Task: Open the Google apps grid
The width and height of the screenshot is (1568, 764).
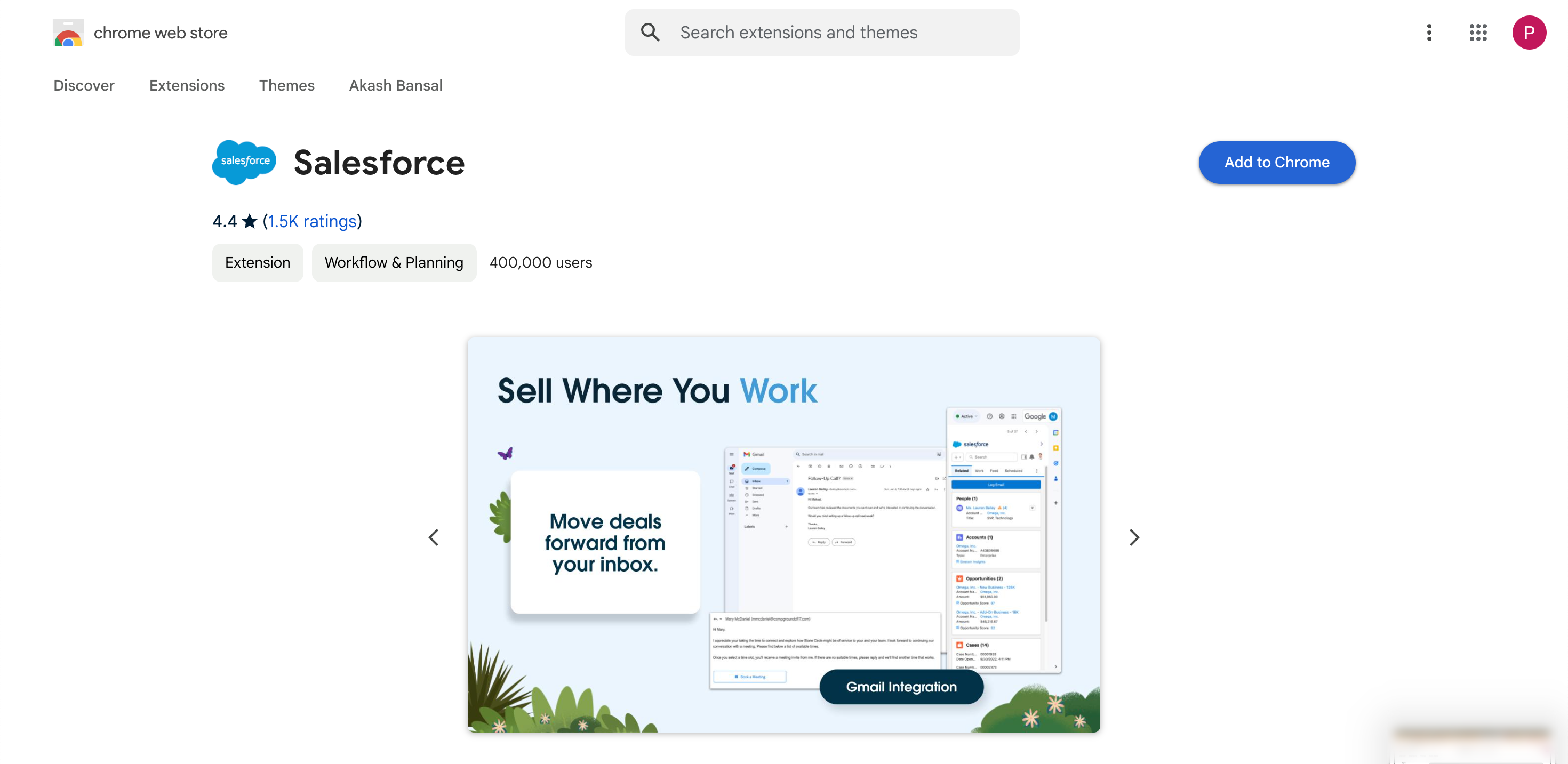Action: [x=1478, y=33]
